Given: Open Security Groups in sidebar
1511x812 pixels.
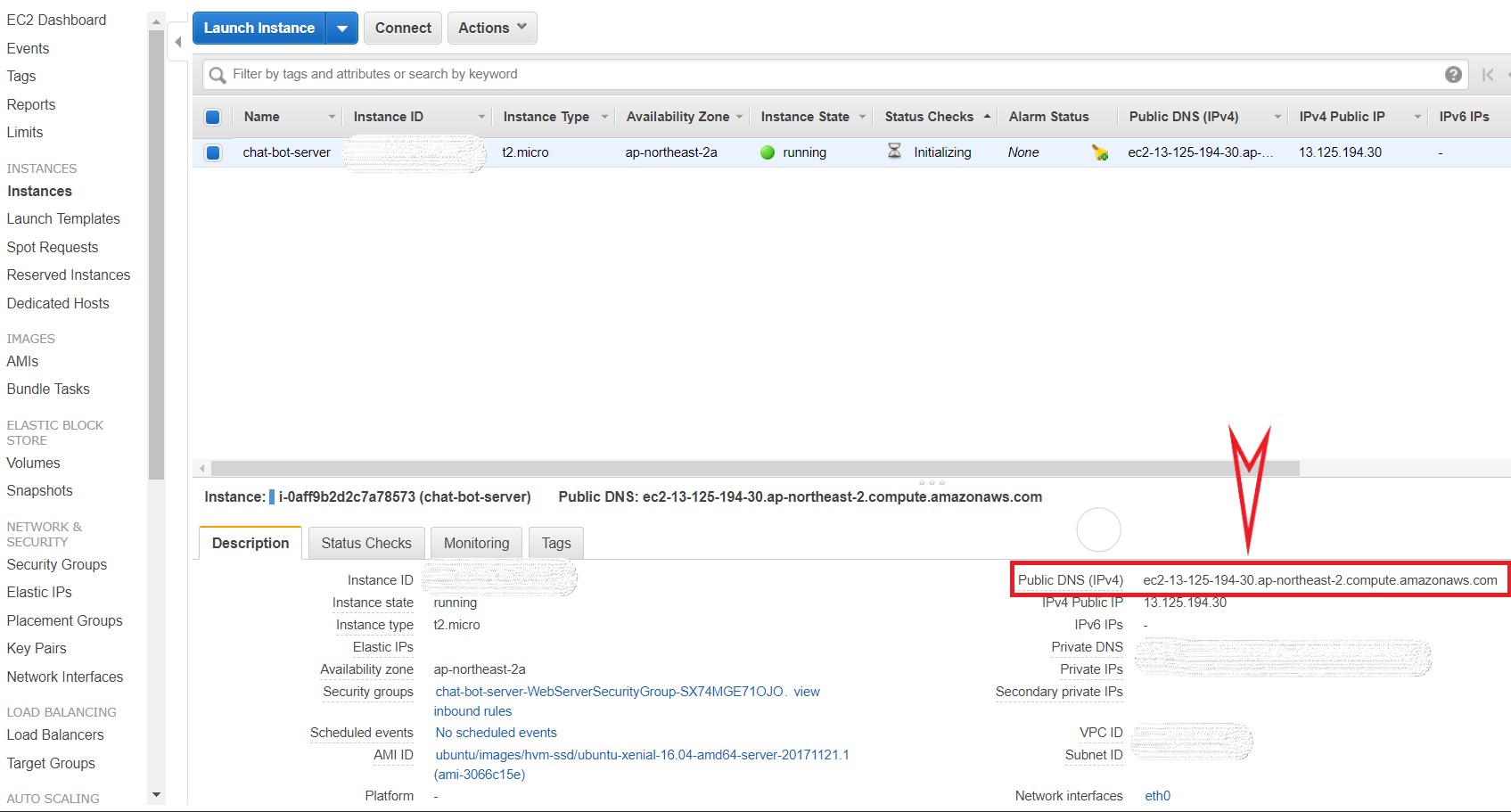Looking at the screenshot, I should [57, 564].
